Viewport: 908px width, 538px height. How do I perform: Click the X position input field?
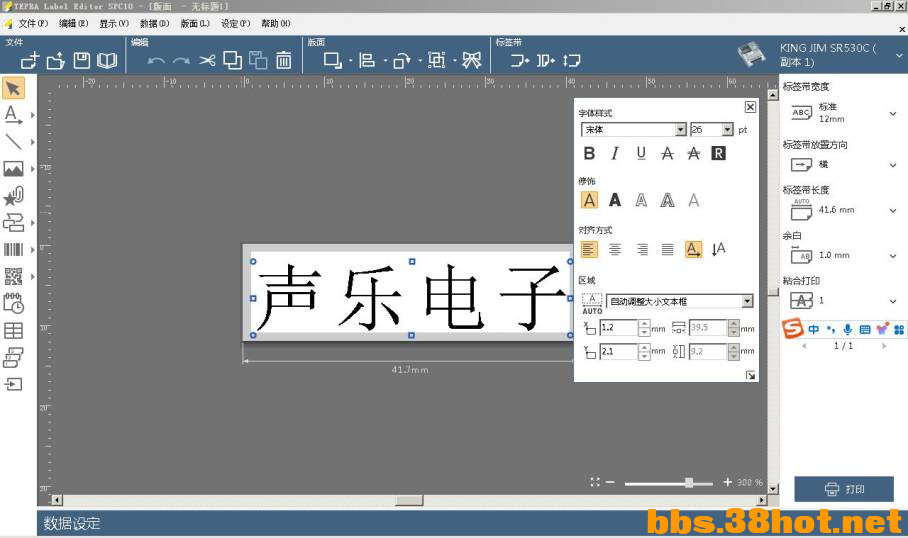coord(618,328)
